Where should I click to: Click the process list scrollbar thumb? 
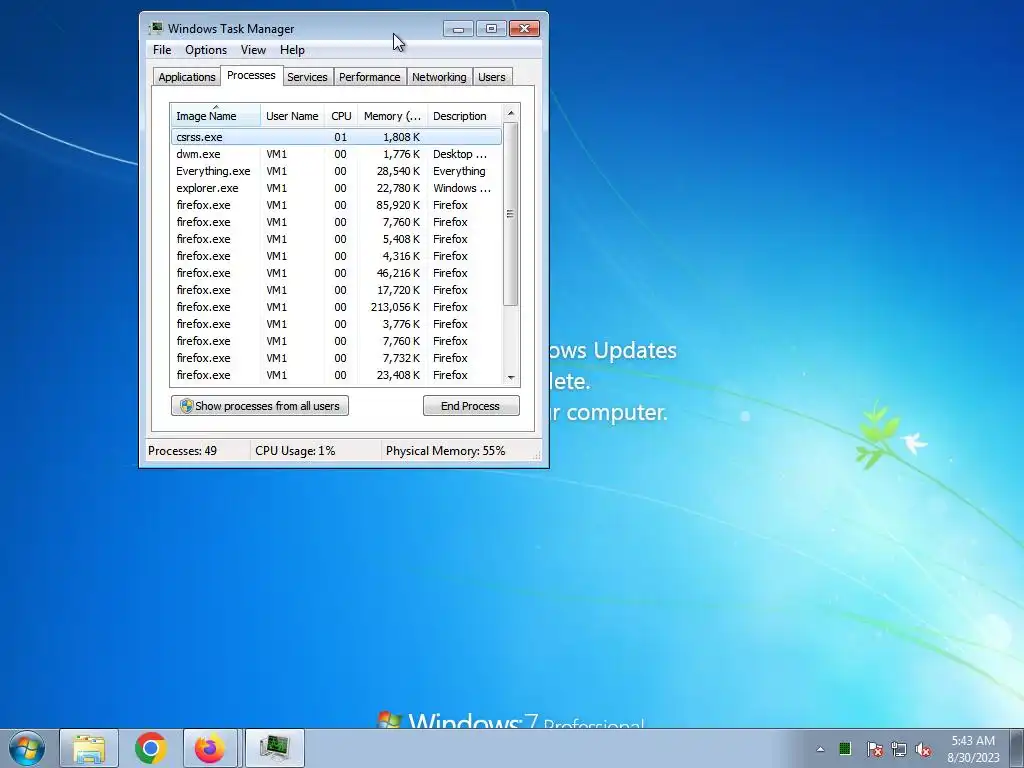511,214
